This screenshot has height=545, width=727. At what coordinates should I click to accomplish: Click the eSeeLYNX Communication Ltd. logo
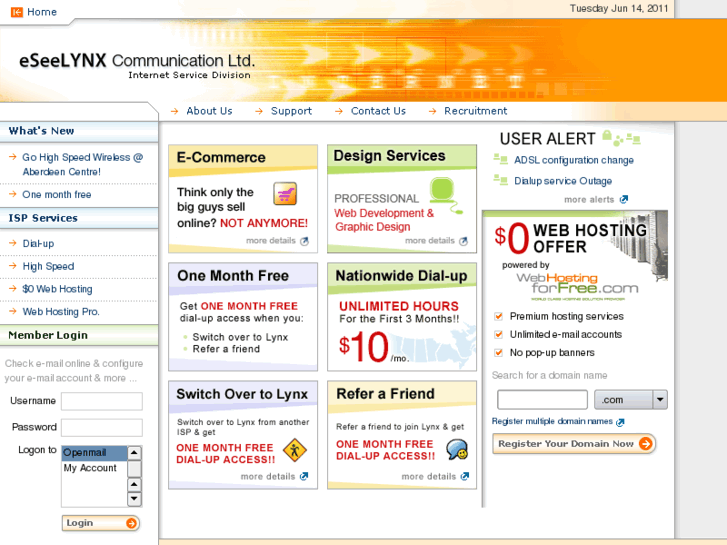pyautogui.click(x=137, y=61)
